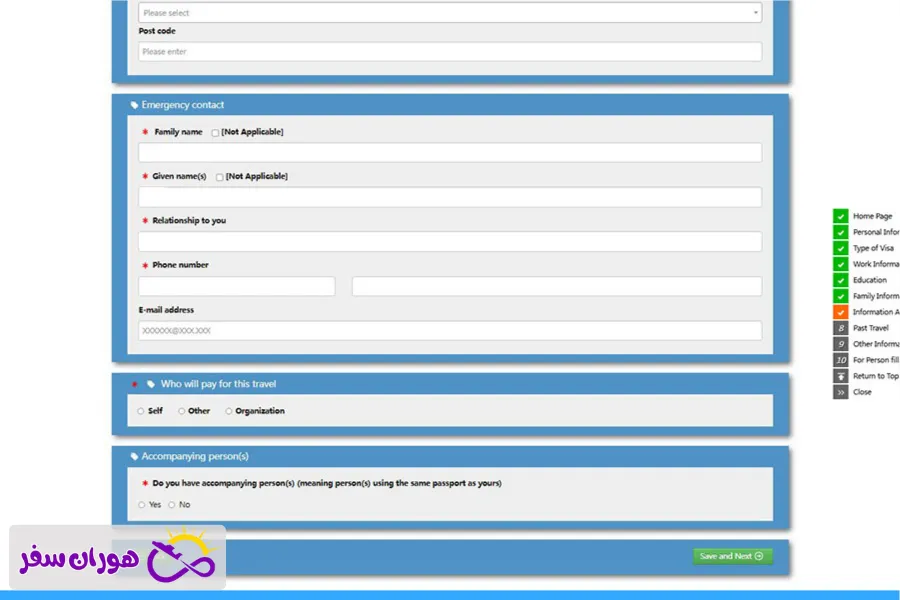This screenshot has height=600, width=900.
Task: Click the orange current-step checkmark icon
Action: pos(840,312)
